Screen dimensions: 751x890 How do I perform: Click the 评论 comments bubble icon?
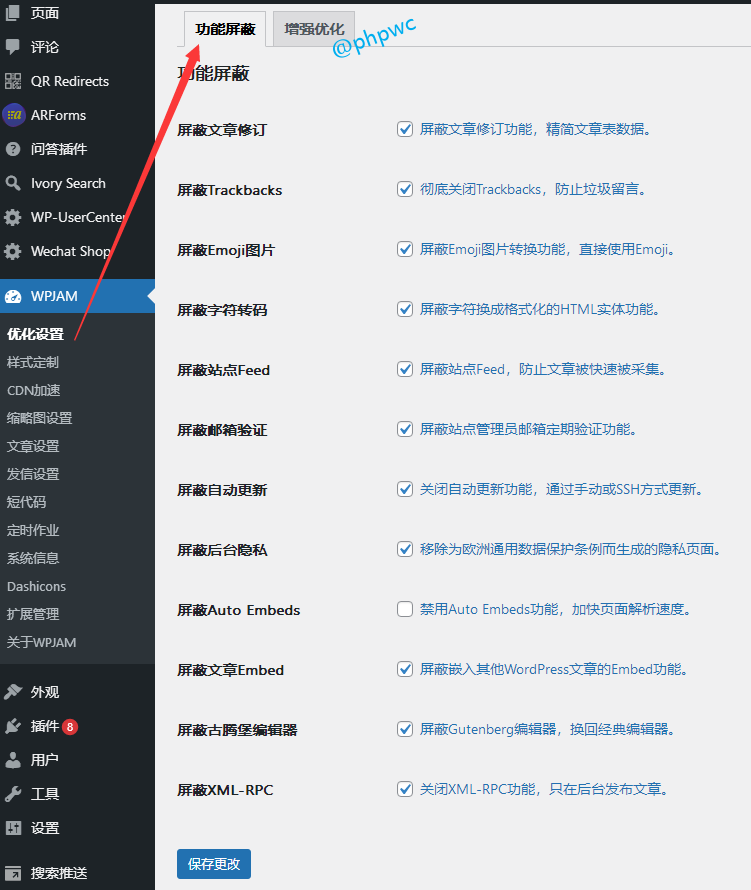click(x=12, y=47)
